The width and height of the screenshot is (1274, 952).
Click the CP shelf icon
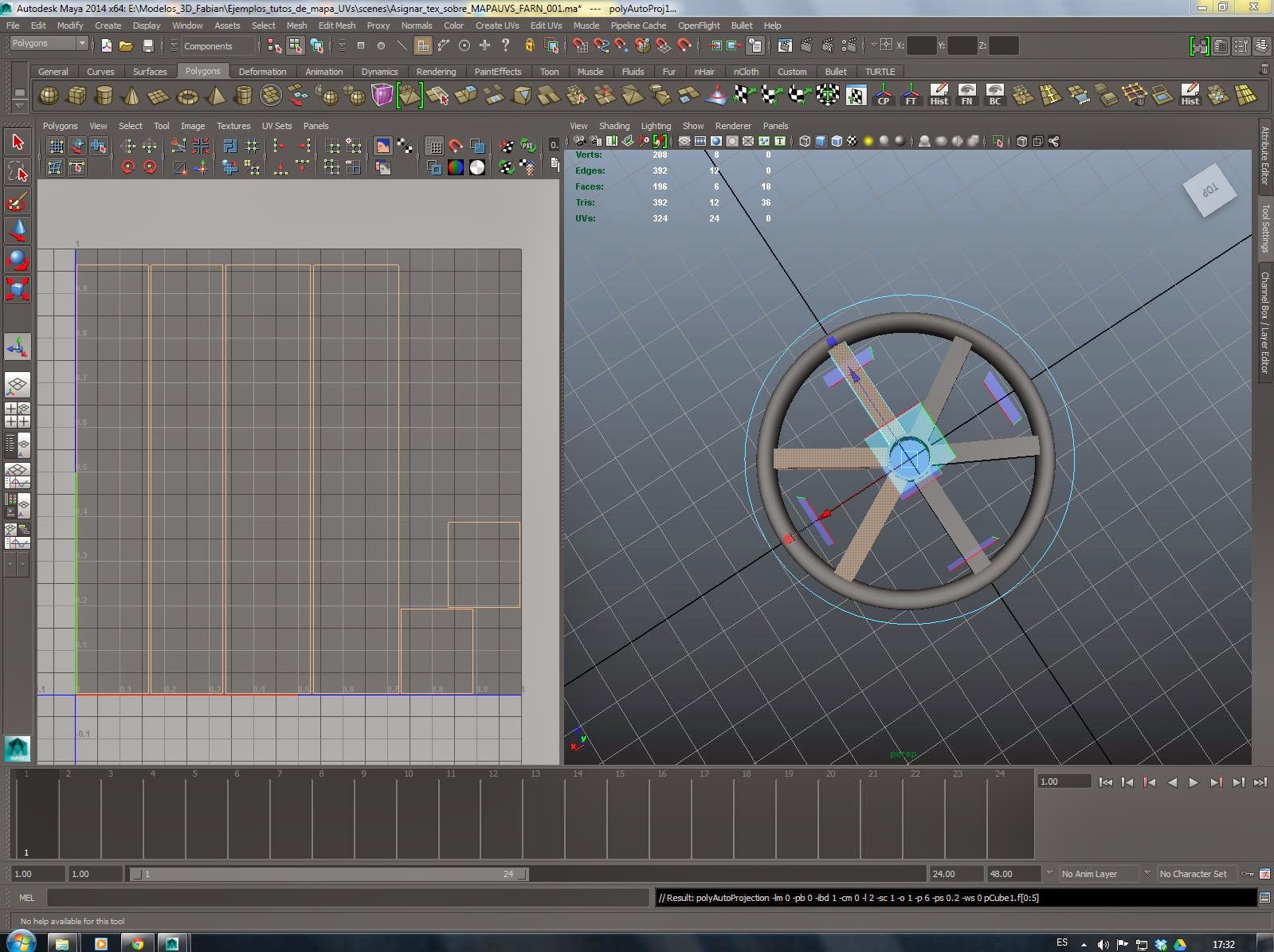point(884,96)
